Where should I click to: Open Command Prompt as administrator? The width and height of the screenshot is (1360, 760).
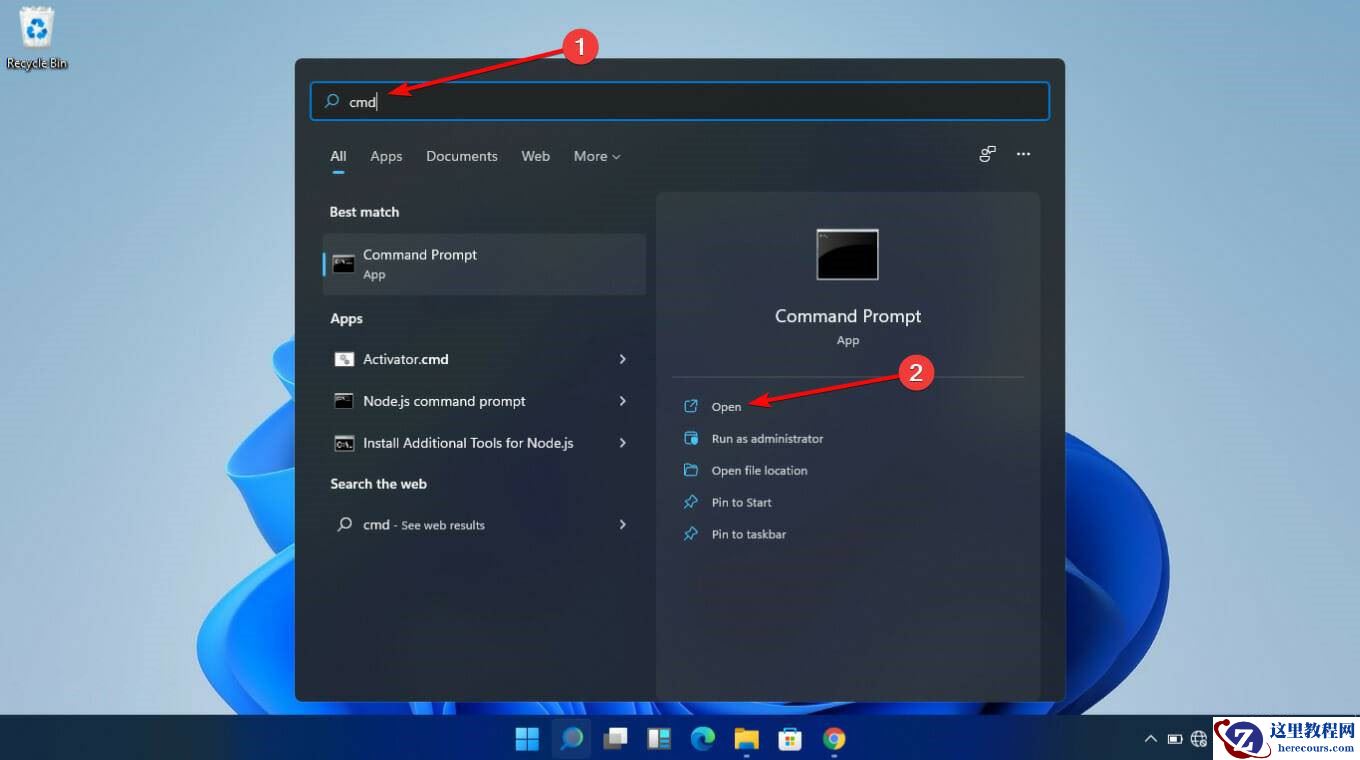(765, 438)
